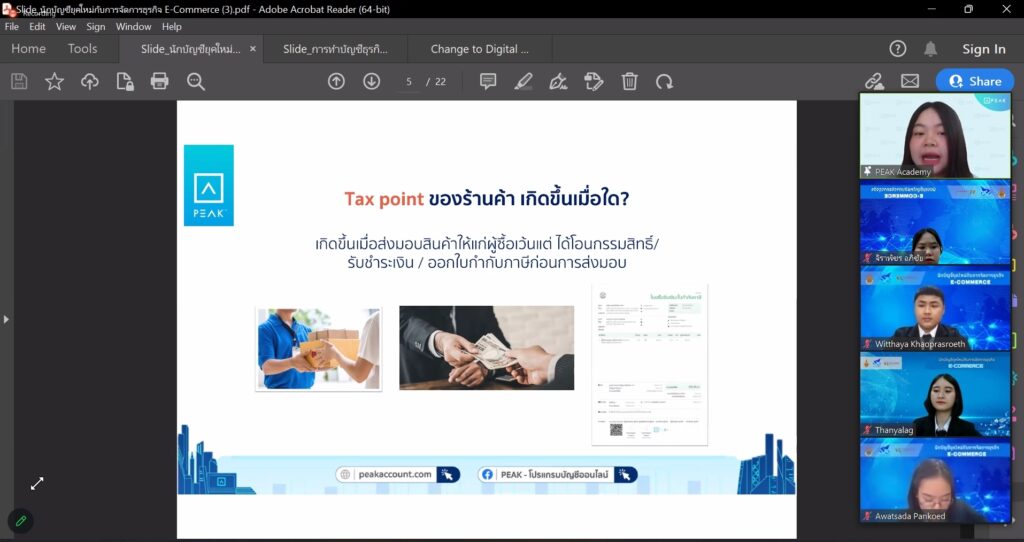The width and height of the screenshot is (1024, 542).
Task: Click the money handover photo
Action: click(487, 348)
